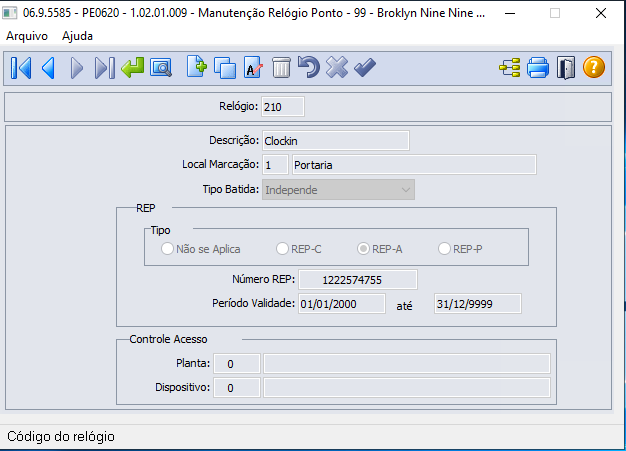Click the Local Marcação code field

[275, 165]
